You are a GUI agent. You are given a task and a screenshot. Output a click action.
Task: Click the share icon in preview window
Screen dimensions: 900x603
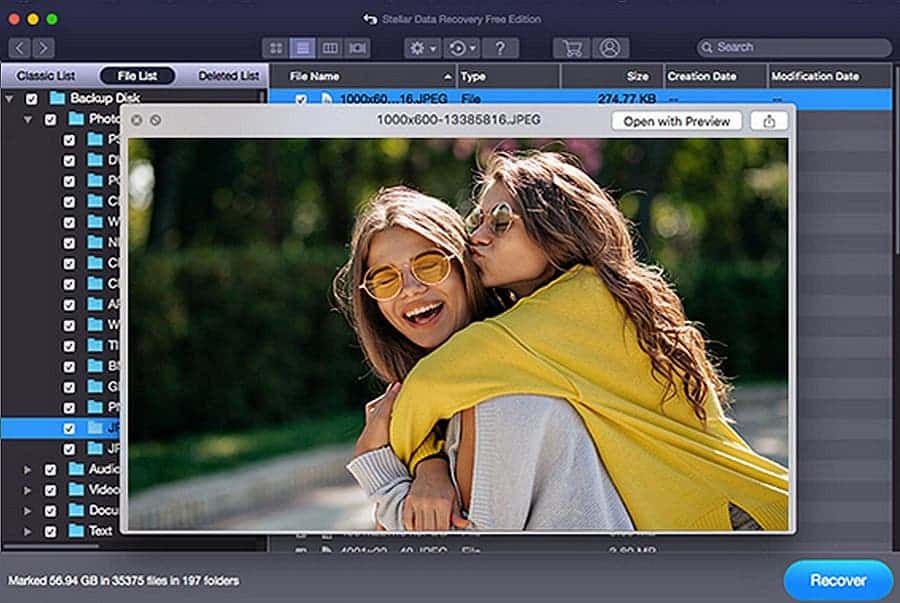point(769,121)
